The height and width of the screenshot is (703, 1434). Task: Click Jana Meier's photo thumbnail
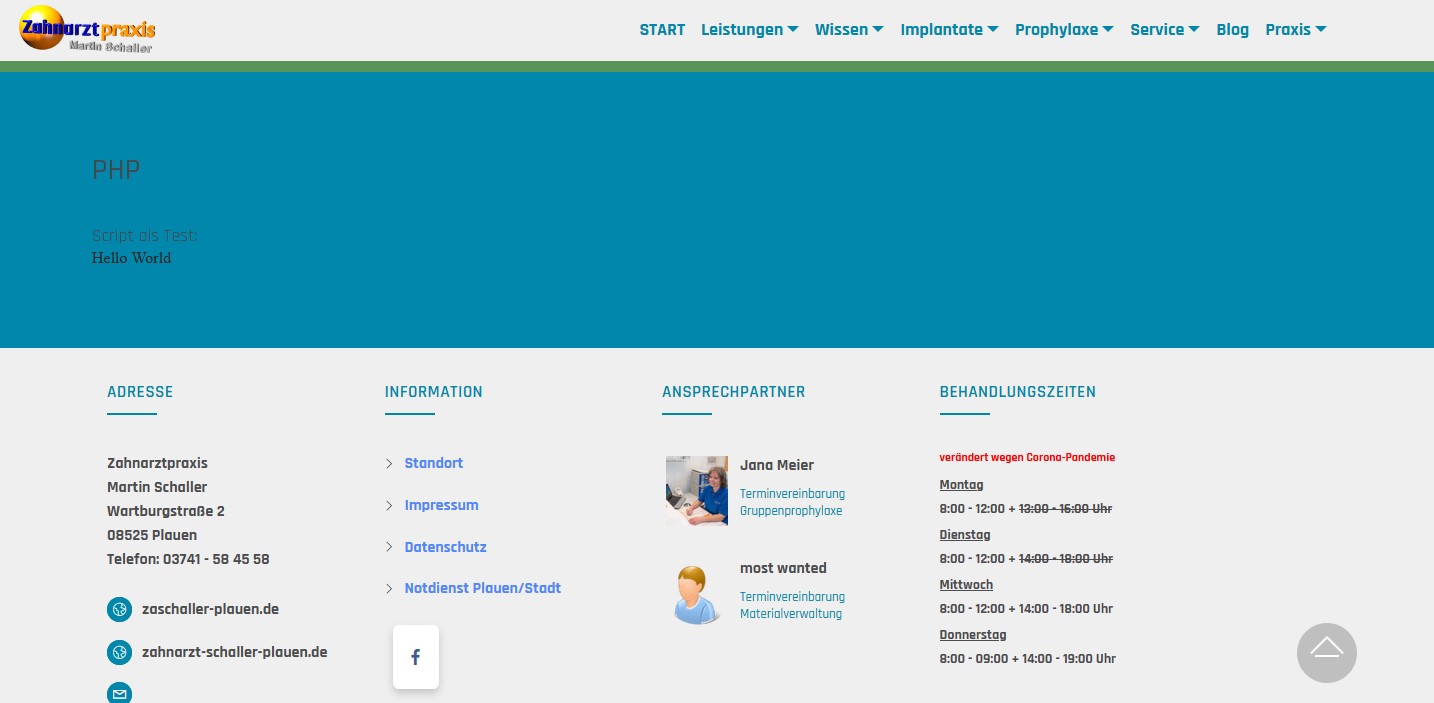[x=697, y=491]
